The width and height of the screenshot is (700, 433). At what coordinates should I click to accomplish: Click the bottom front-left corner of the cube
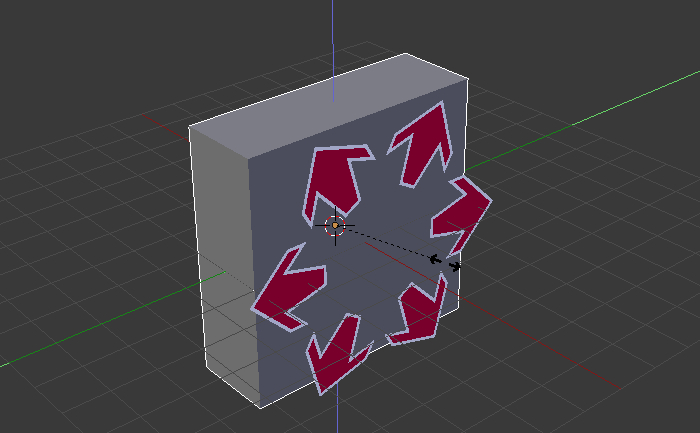pyautogui.click(x=263, y=408)
